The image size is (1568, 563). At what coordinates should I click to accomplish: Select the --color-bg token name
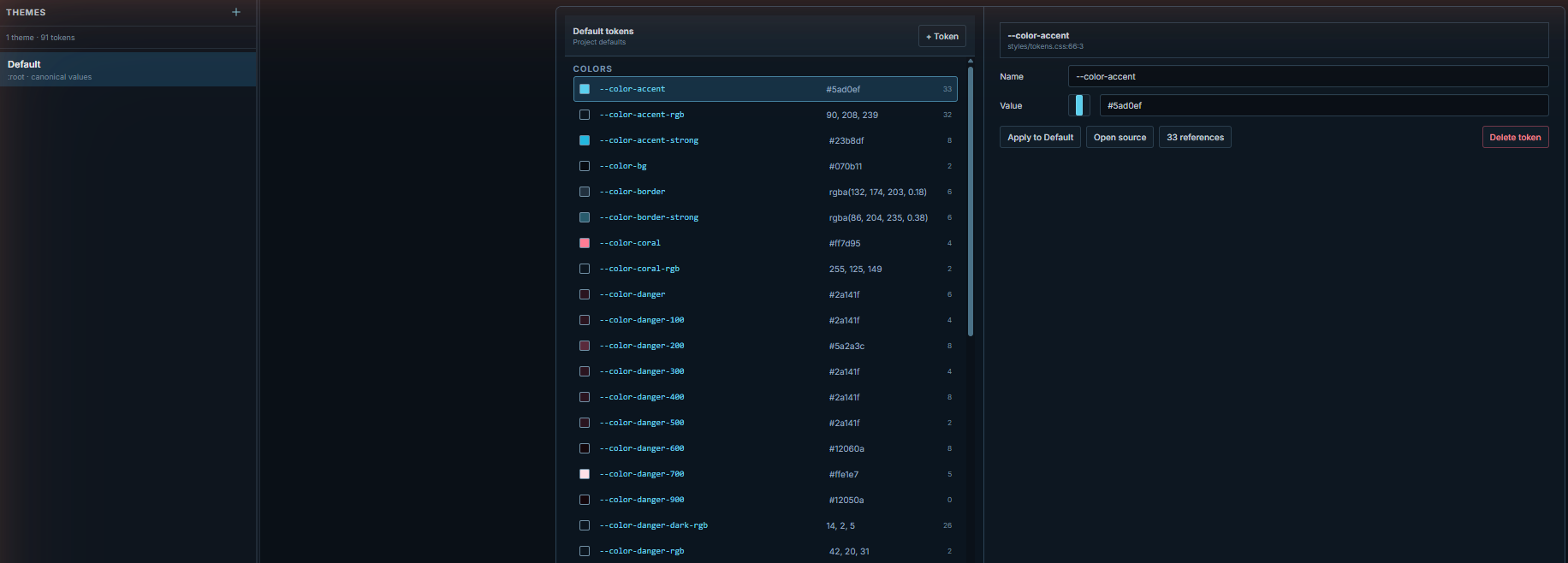(623, 166)
